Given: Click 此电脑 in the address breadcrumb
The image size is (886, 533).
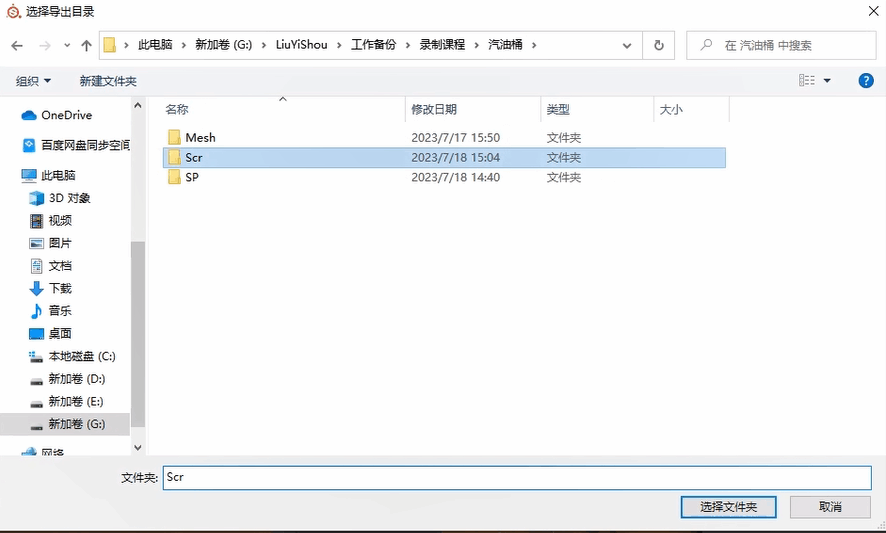Looking at the screenshot, I should [155, 45].
